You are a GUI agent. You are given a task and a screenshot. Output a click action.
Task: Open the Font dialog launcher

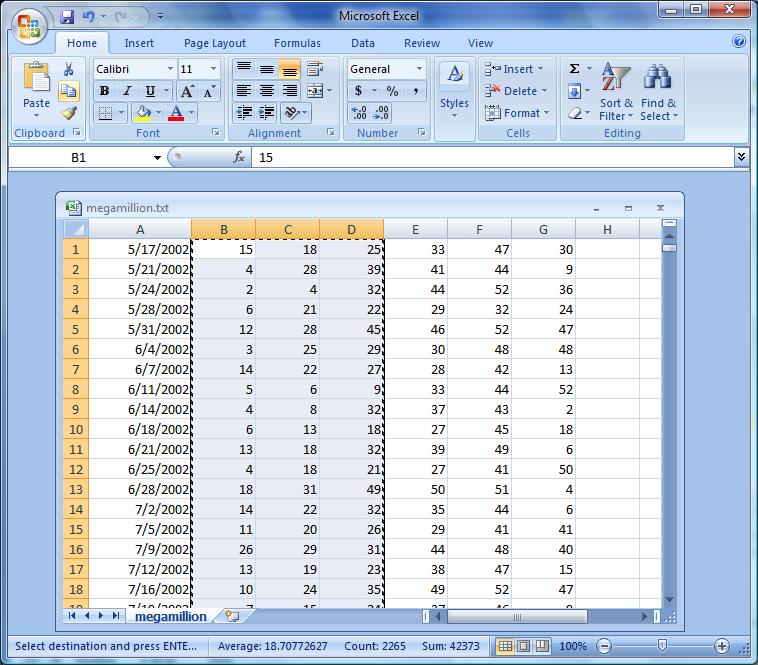(216, 132)
